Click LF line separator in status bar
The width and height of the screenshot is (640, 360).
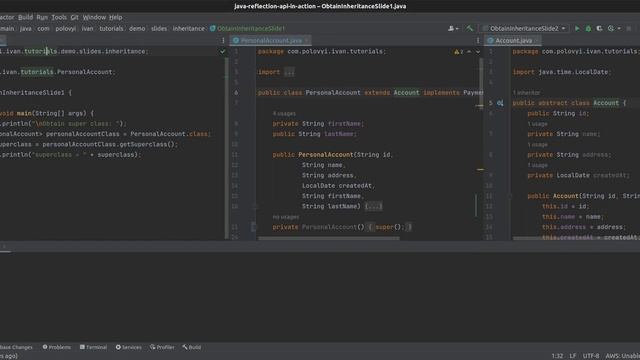(x=573, y=356)
